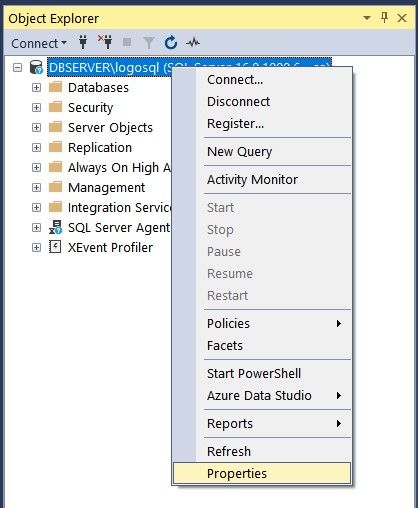Screen dimensions: 418x508
Task: Open Activity Monitor from the context menu
Action: pos(262,180)
